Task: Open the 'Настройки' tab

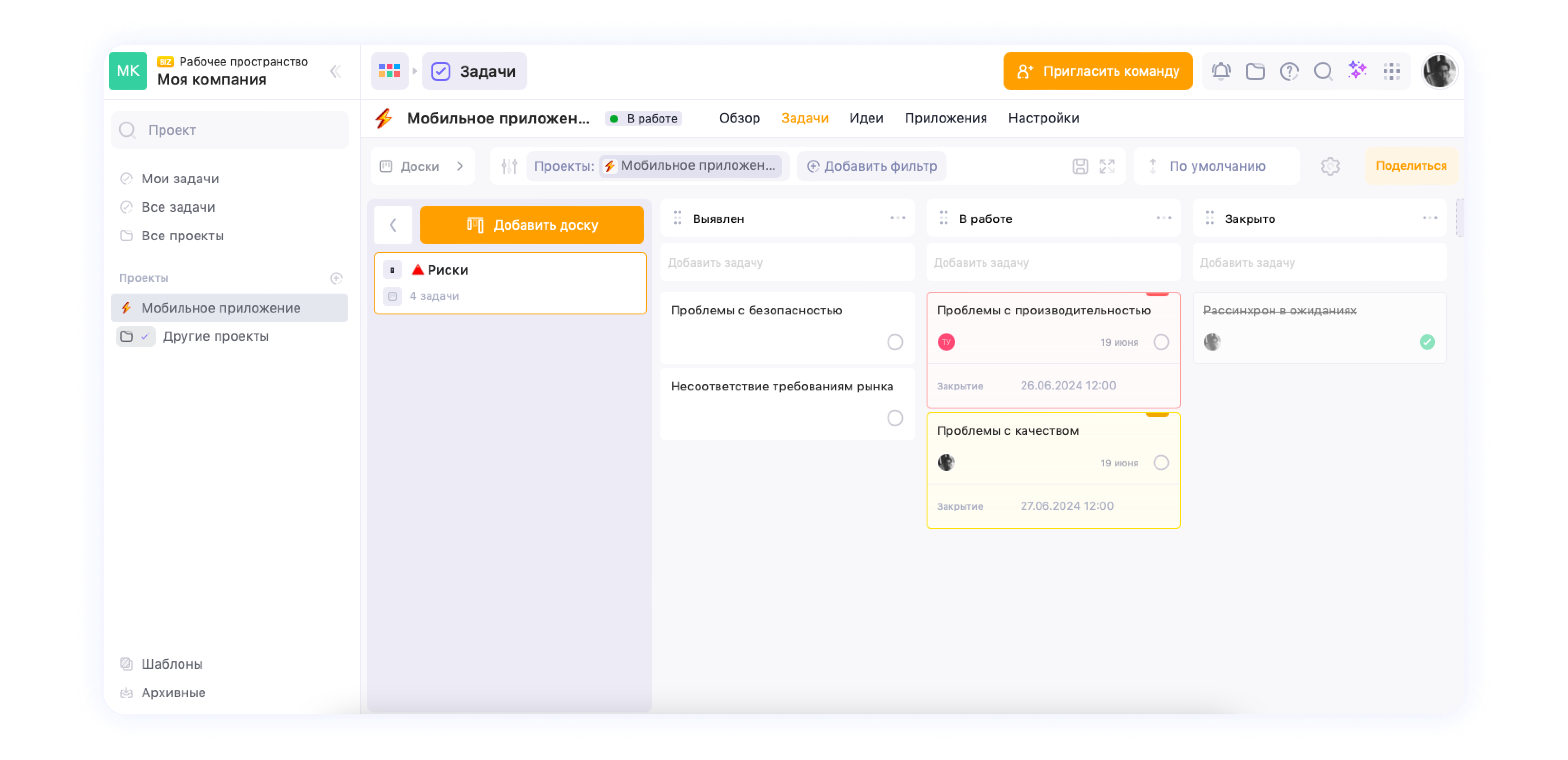Action: 1043,118
